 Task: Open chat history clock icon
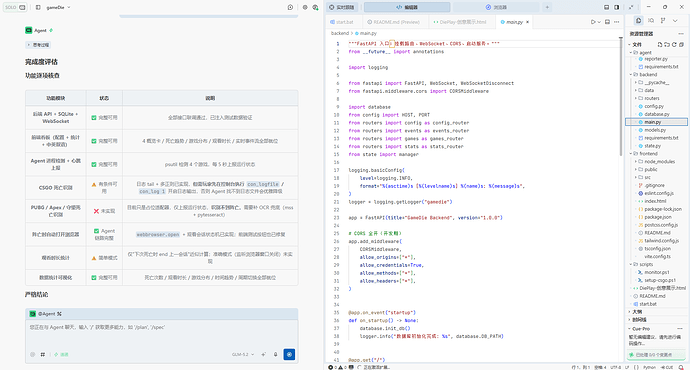click(x=290, y=7)
